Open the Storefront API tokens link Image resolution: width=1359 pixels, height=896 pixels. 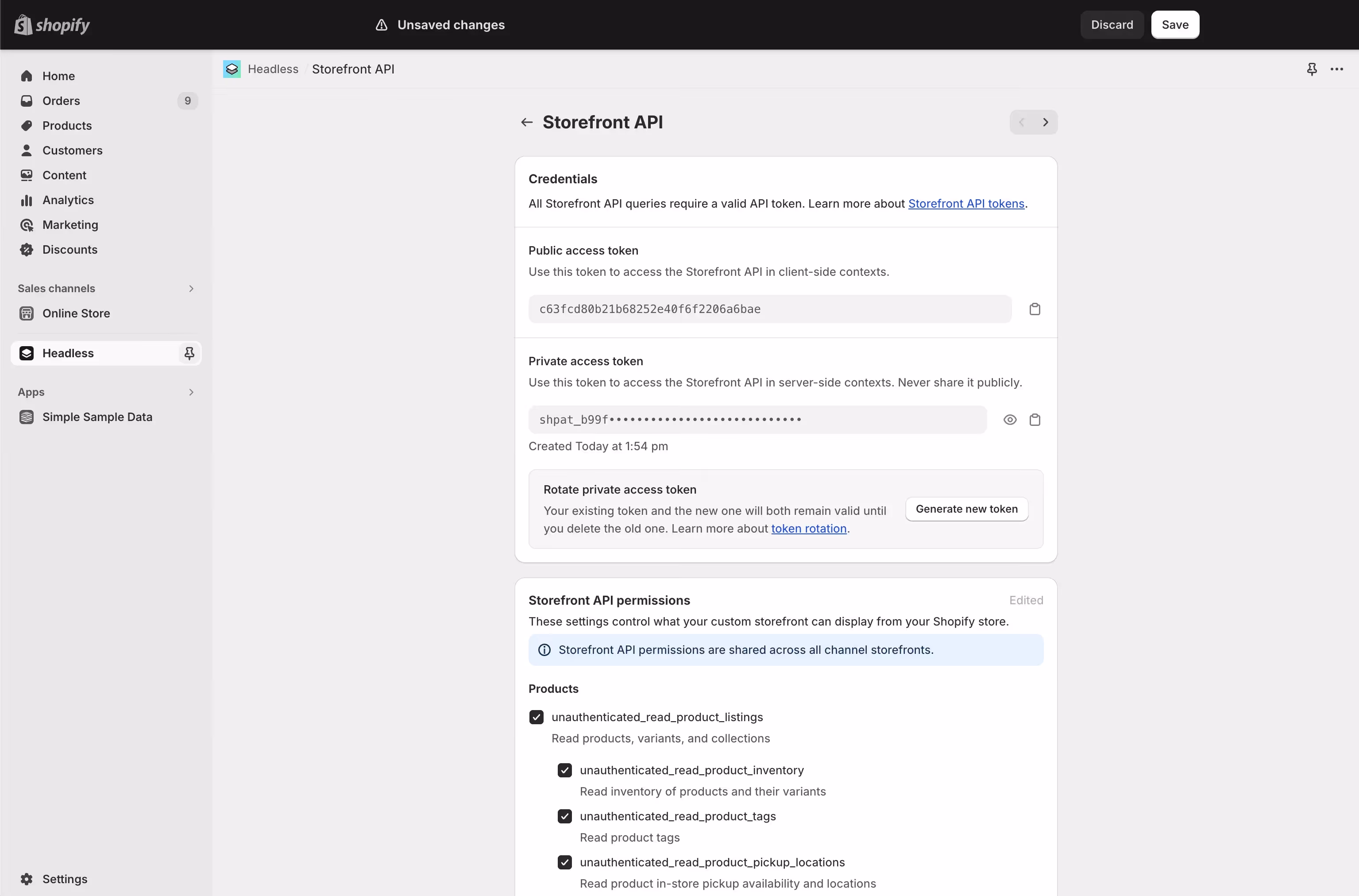pos(966,204)
